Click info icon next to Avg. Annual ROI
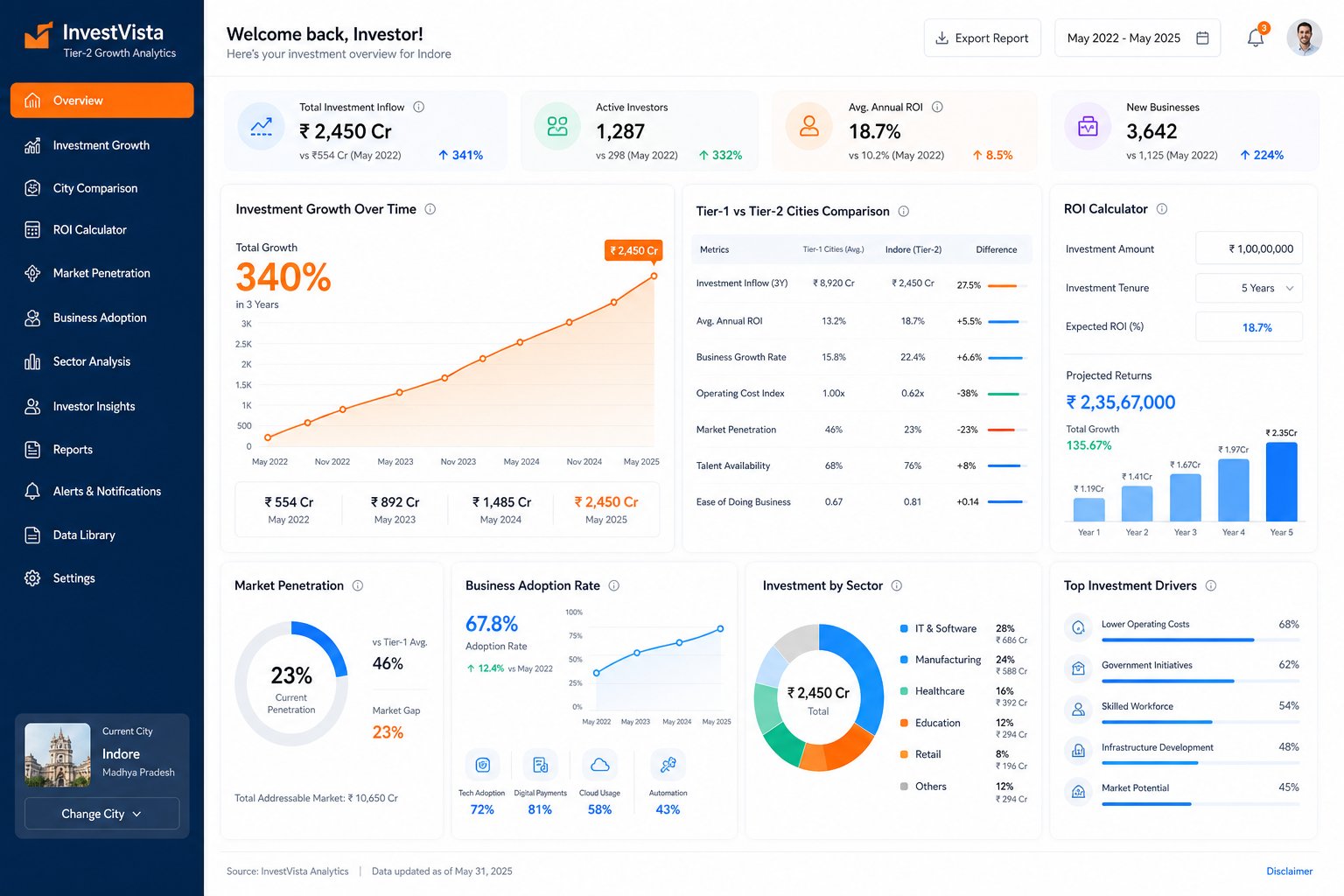The height and width of the screenshot is (896, 1344). point(937,107)
